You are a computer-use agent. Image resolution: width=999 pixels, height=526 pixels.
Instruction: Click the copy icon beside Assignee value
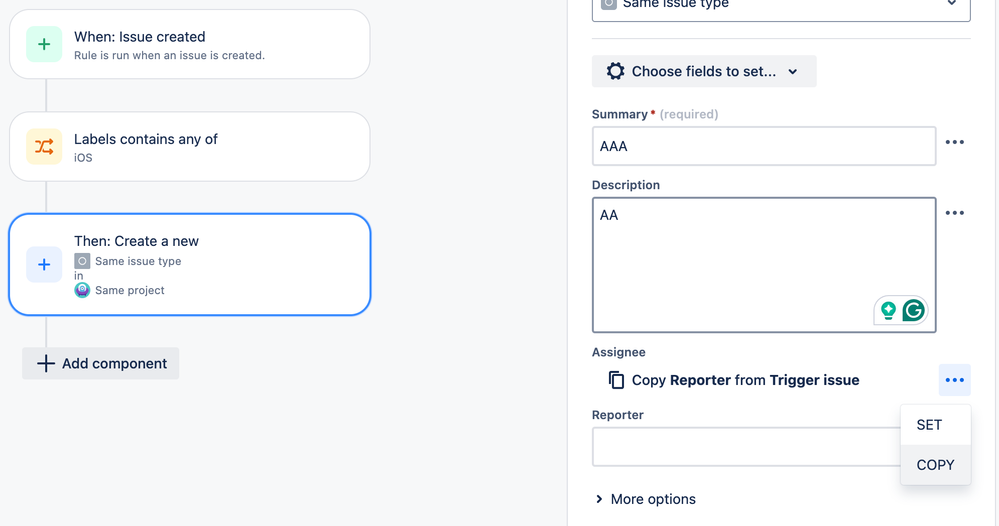pos(616,380)
